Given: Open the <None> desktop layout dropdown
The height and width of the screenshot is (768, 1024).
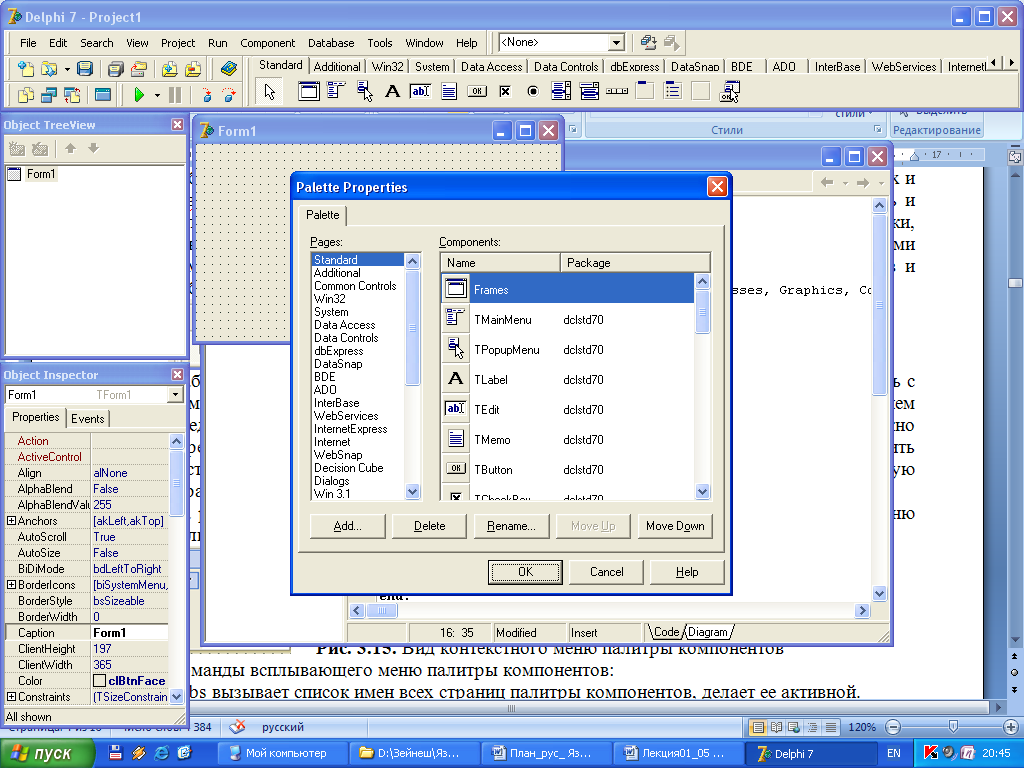Looking at the screenshot, I should click(x=616, y=43).
